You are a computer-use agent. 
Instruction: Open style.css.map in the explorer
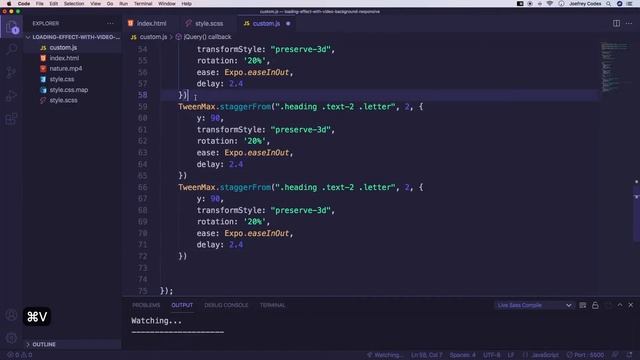coord(69,90)
